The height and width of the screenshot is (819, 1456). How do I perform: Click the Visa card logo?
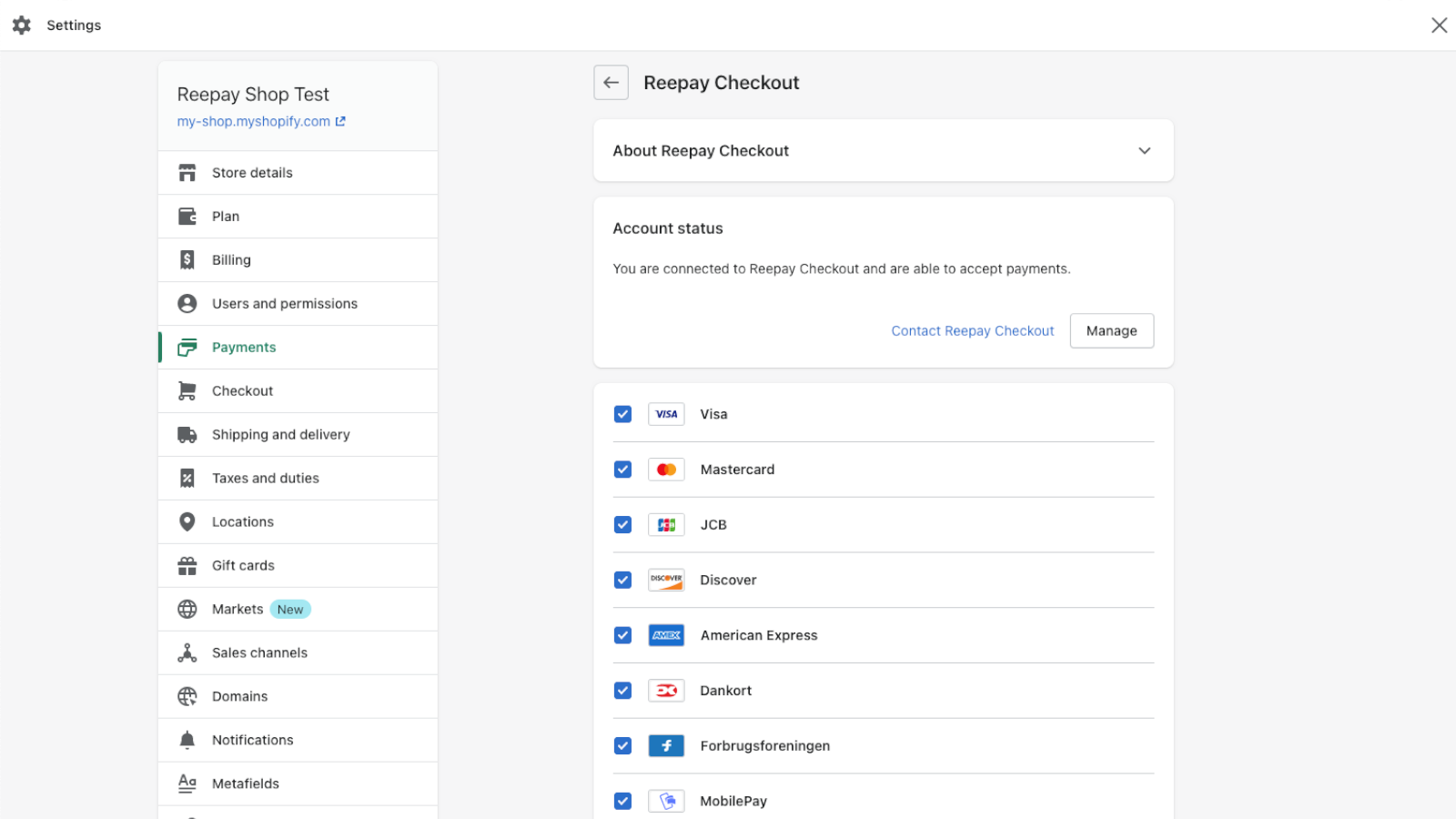[666, 414]
